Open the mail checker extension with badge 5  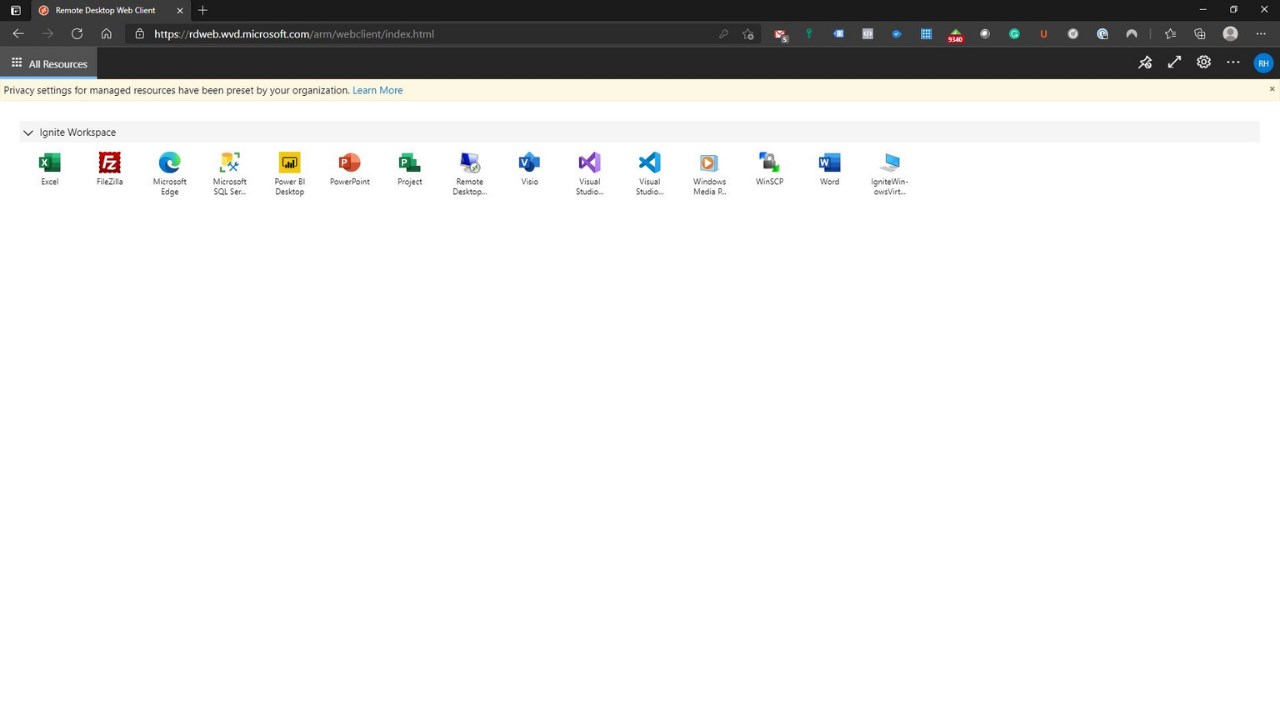[781, 34]
